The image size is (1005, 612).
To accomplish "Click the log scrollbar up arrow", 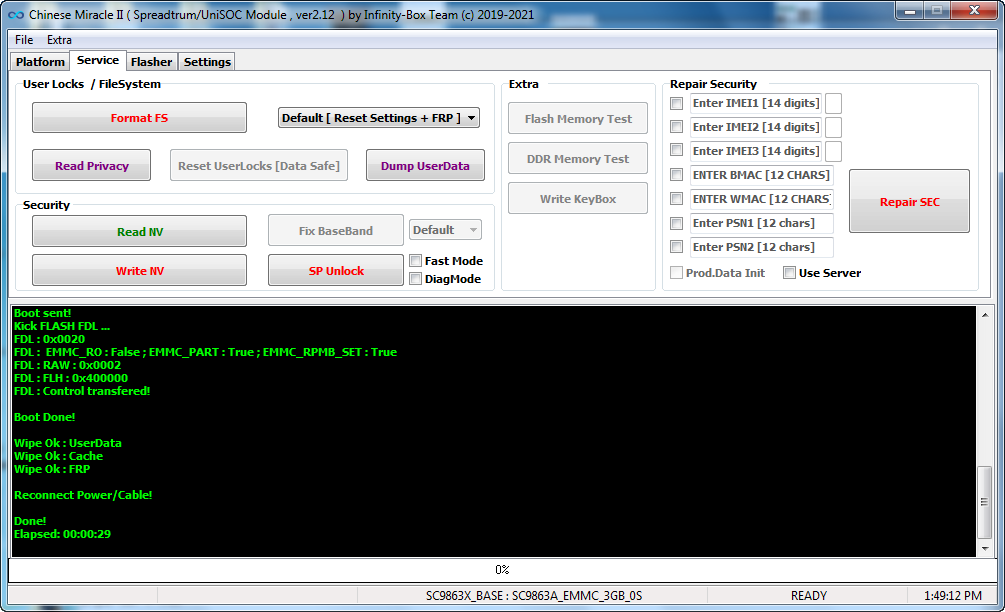I will (x=984, y=315).
